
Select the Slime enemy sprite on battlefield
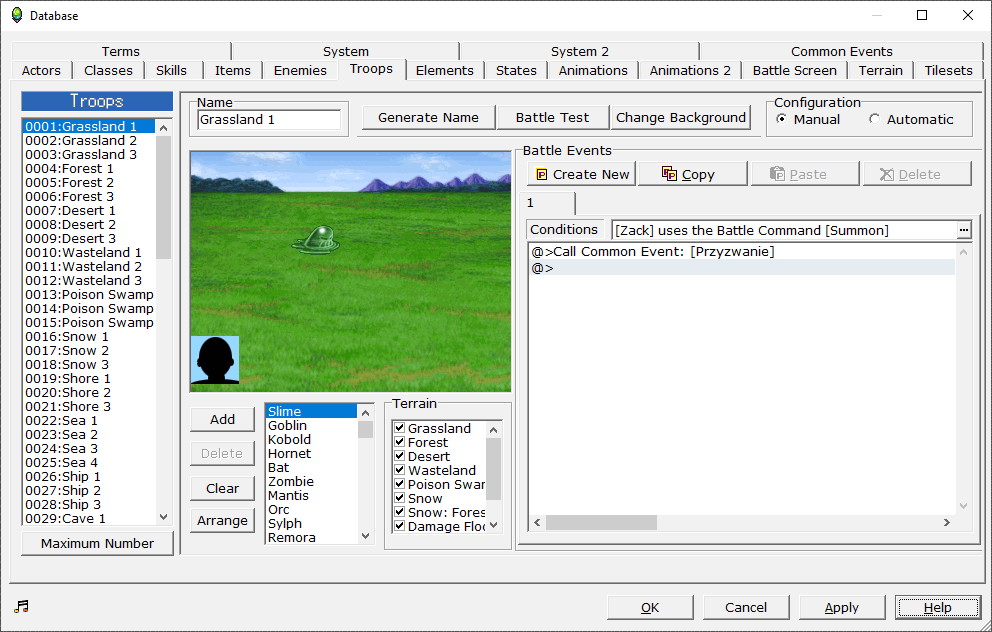point(316,240)
